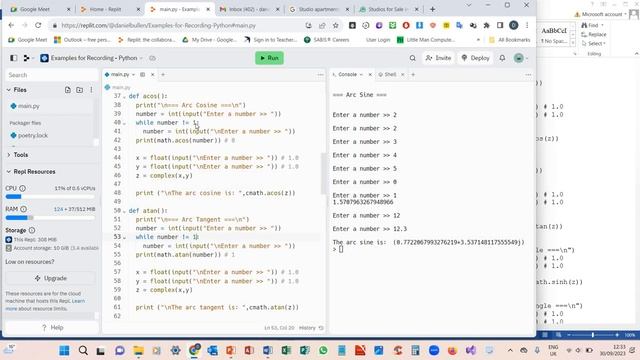This screenshot has height=360, width=640.
Task: Open the Examples for Recording - Python project dropdown
Action: pyautogui.click(x=91, y=58)
